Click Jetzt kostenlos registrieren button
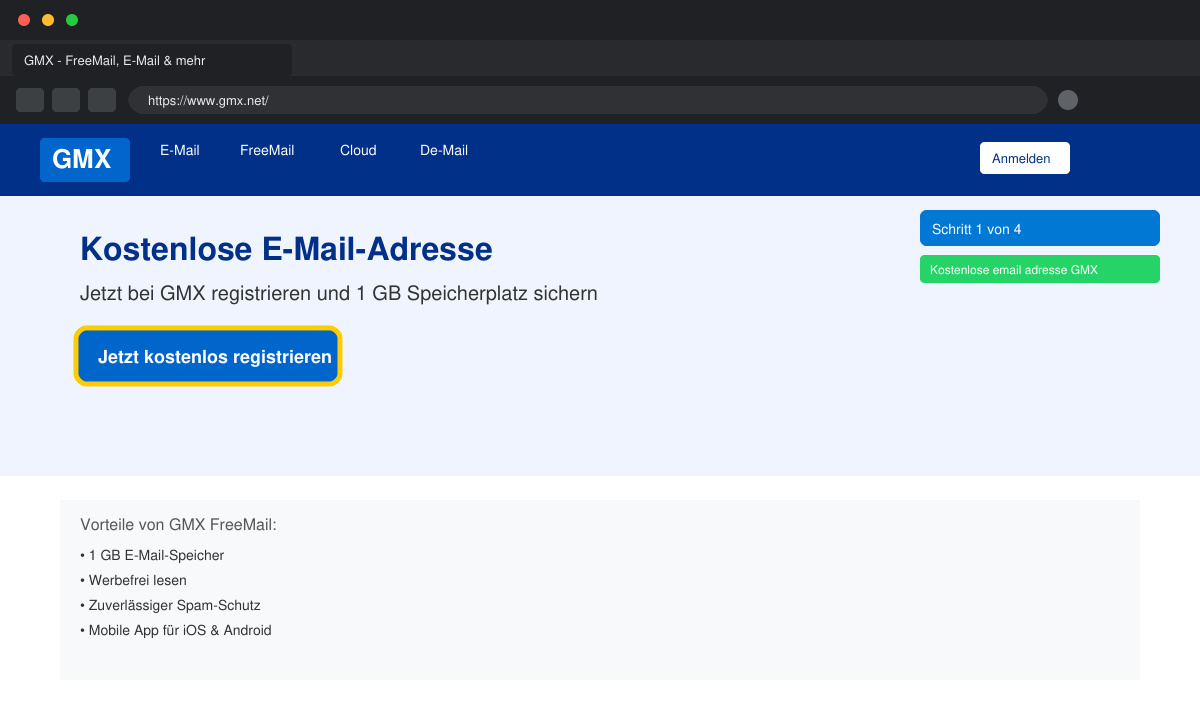Image resolution: width=1200 pixels, height=720 pixels. click(x=208, y=356)
